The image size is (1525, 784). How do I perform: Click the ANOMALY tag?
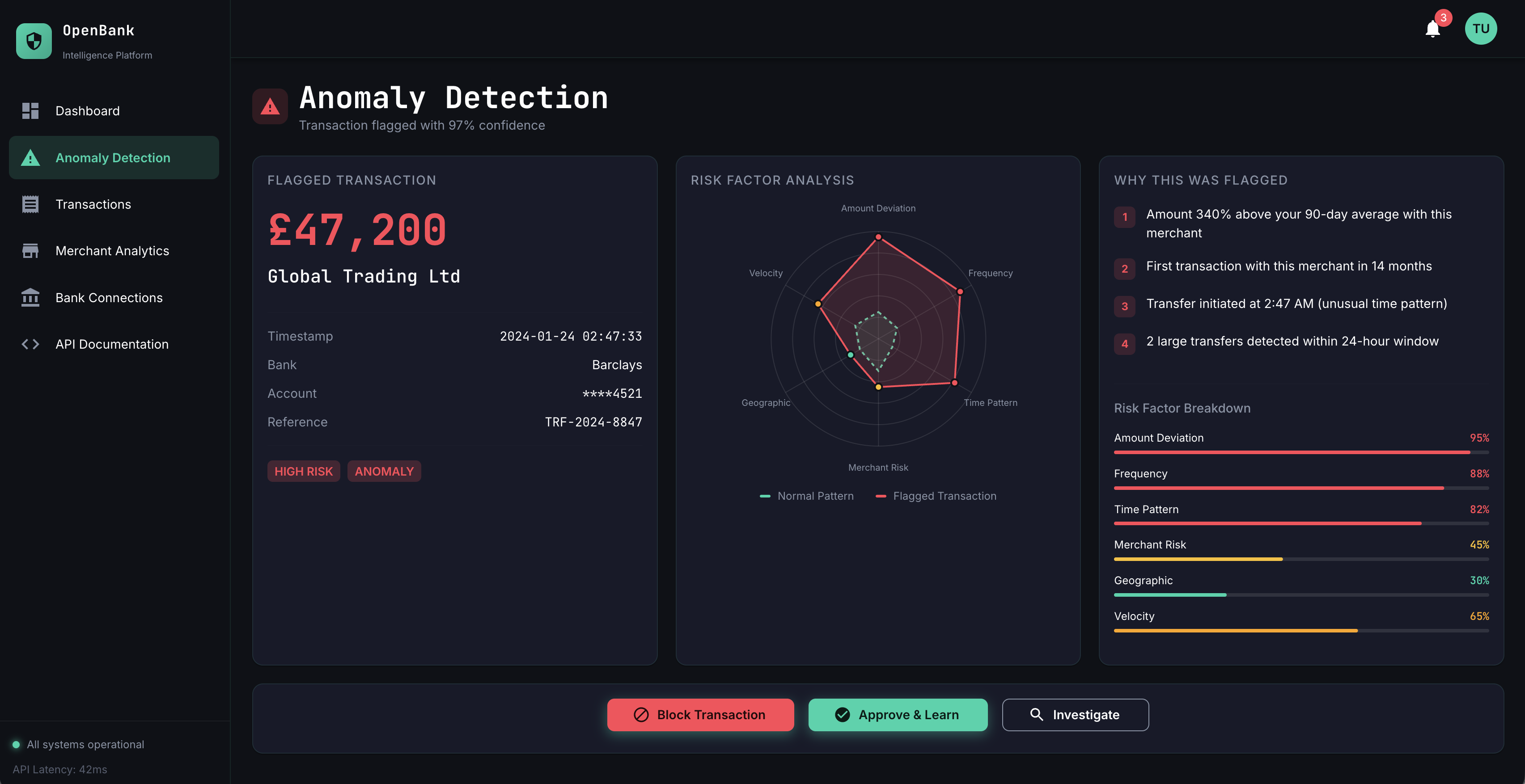click(384, 471)
